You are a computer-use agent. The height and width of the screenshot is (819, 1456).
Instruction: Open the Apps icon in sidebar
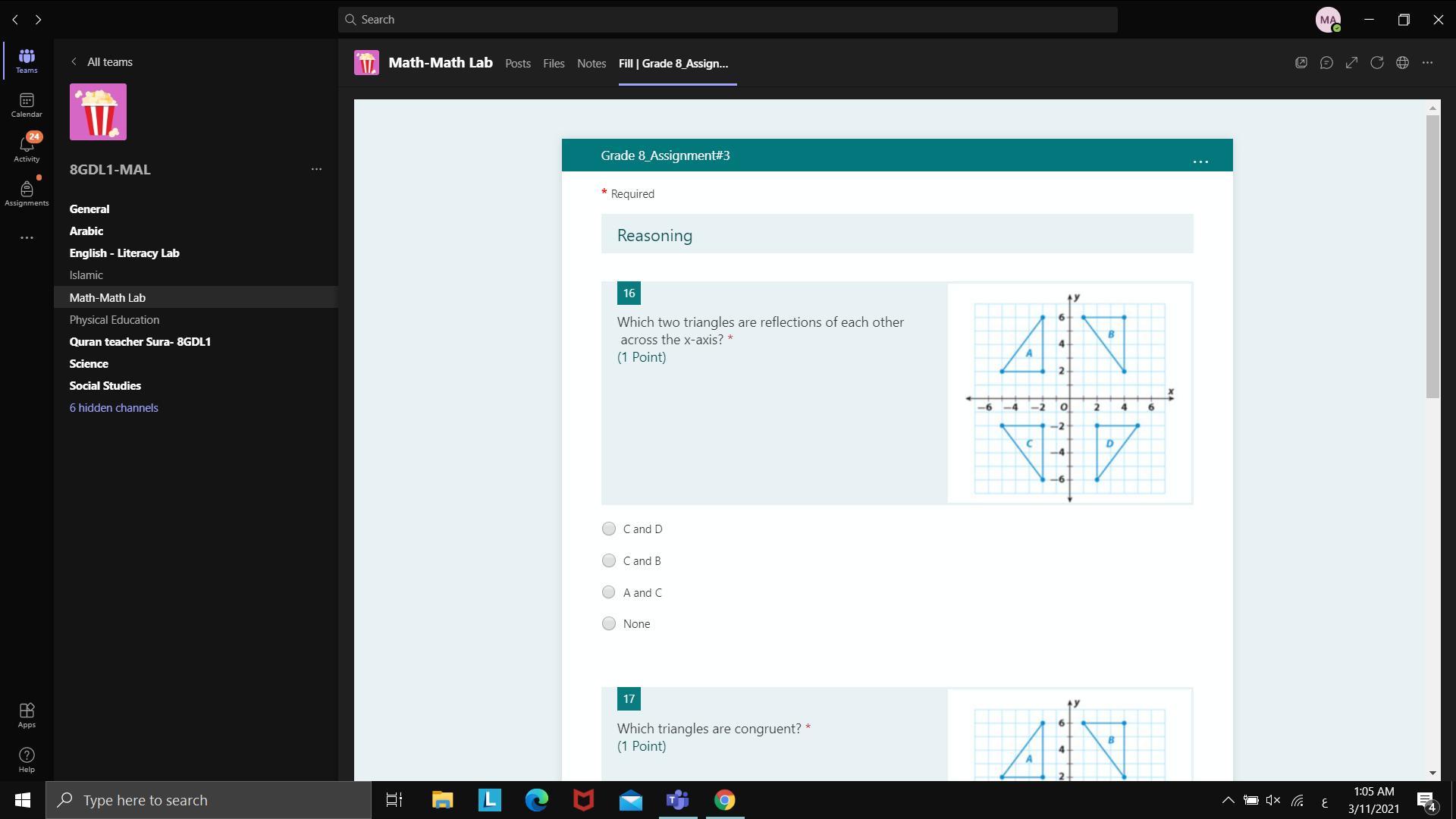click(27, 714)
